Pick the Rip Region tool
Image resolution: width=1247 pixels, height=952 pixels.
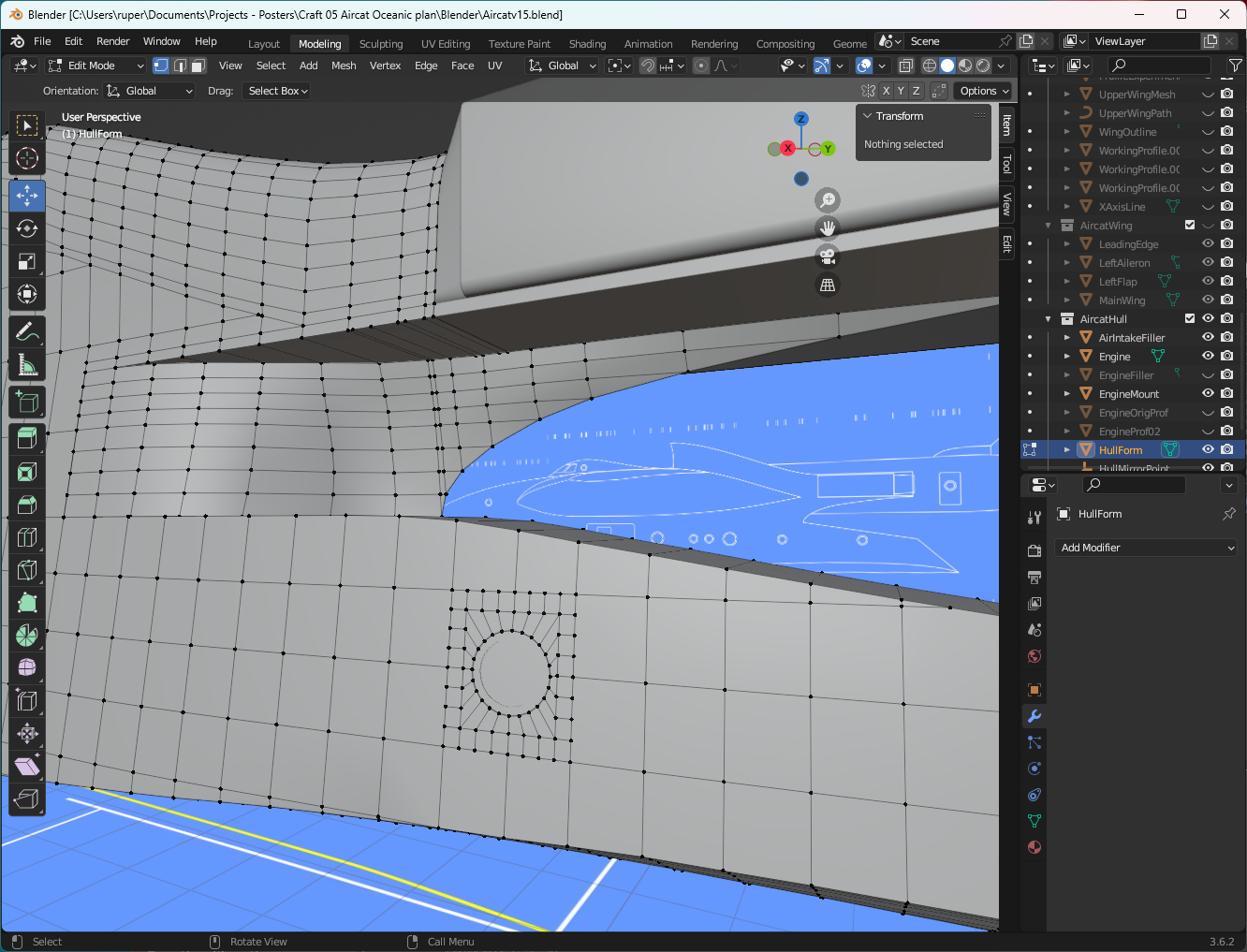pyautogui.click(x=26, y=798)
